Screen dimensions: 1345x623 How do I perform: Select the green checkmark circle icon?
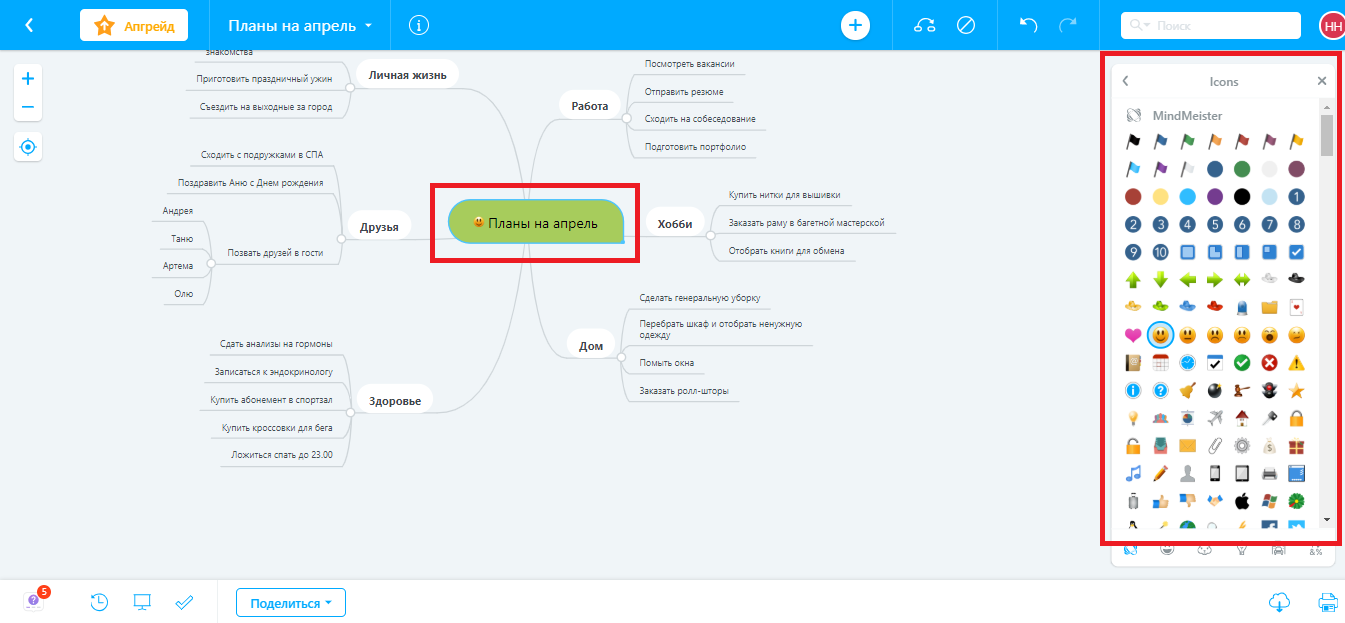click(1242, 363)
